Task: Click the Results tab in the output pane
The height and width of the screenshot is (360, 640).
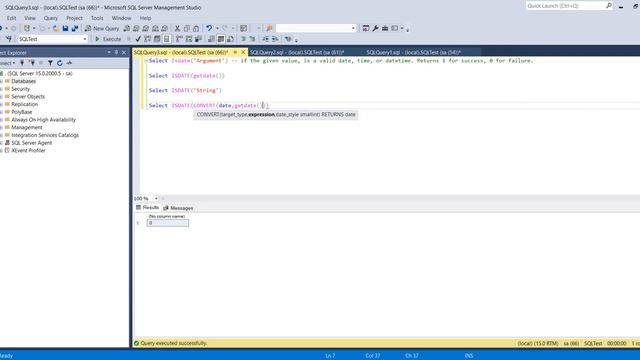Action: (x=147, y=208)
